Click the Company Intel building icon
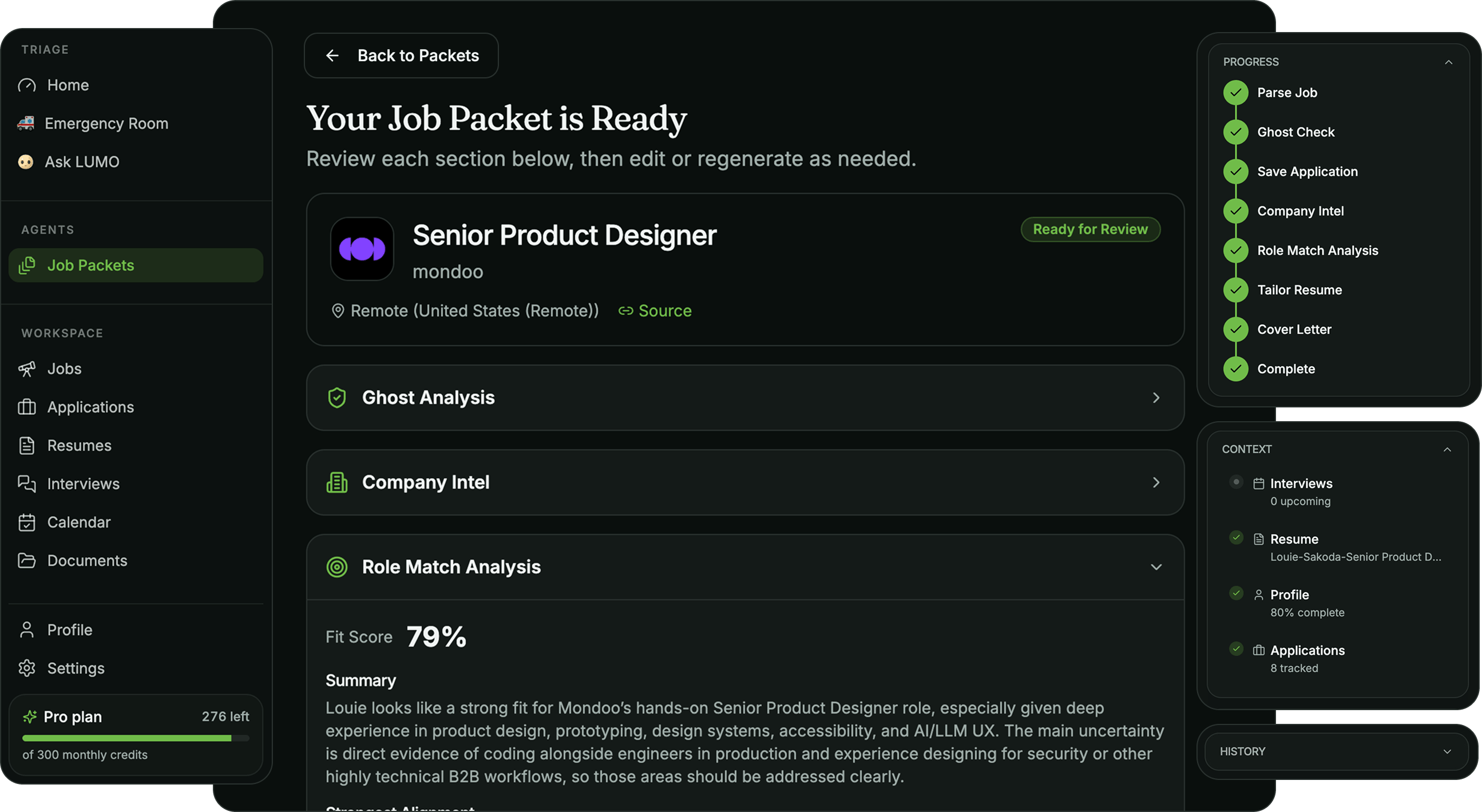Screen dimensions: 1482x812 (x=336, y=482)
